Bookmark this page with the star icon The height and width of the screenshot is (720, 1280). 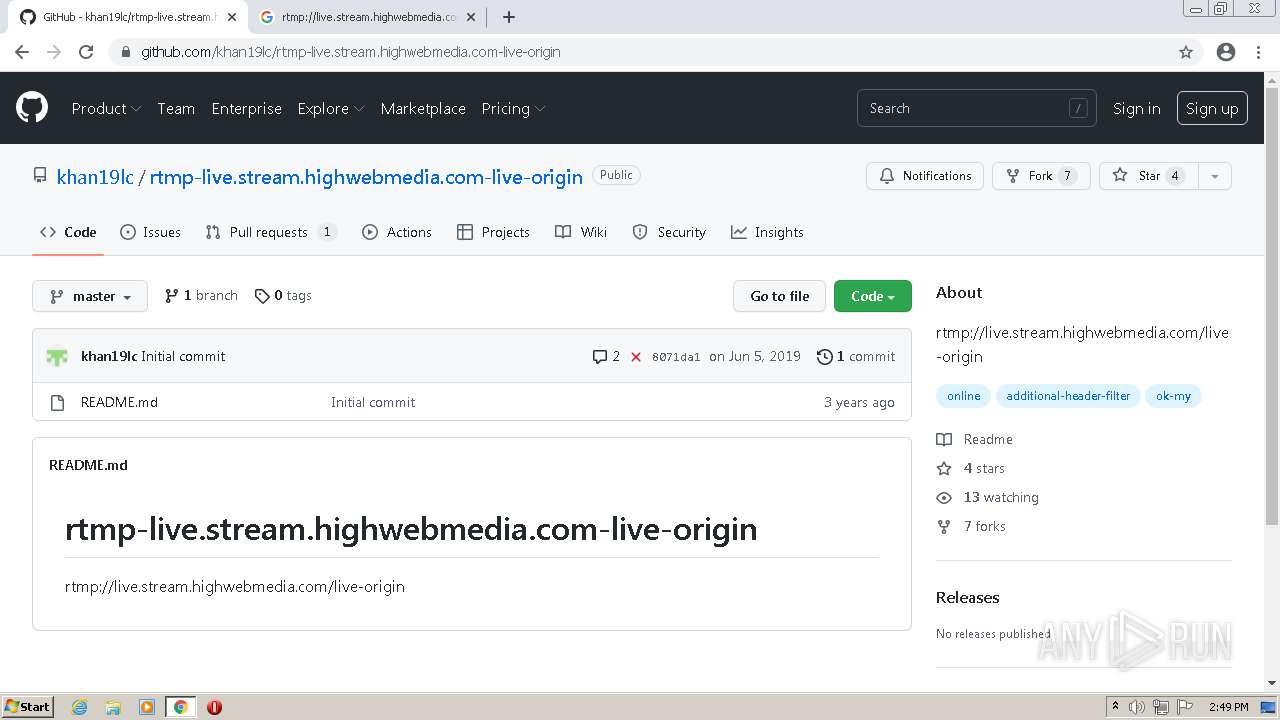(x=1186, y=52)
